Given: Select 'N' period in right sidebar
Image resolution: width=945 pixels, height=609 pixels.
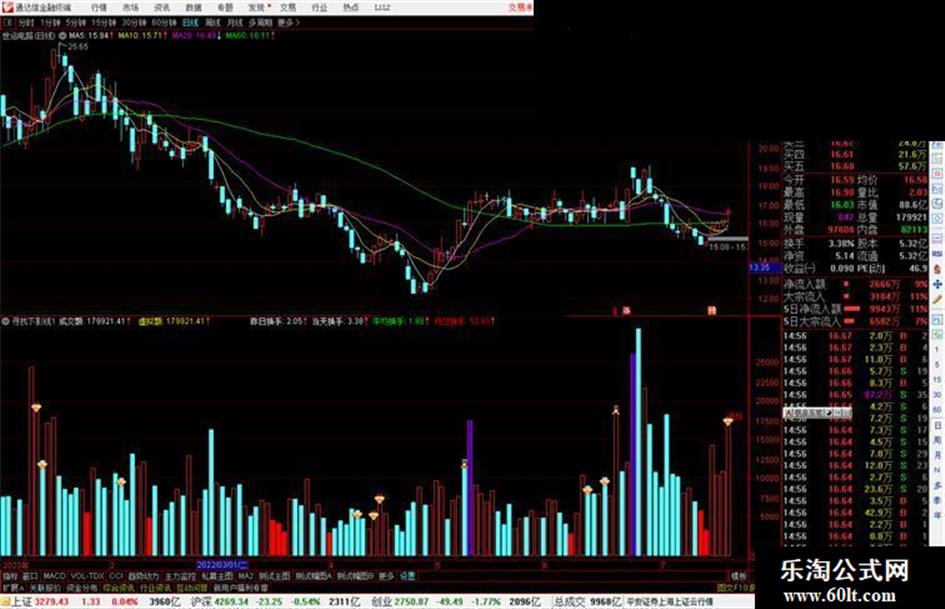Looking at the screenshot, I should point(937,470).
